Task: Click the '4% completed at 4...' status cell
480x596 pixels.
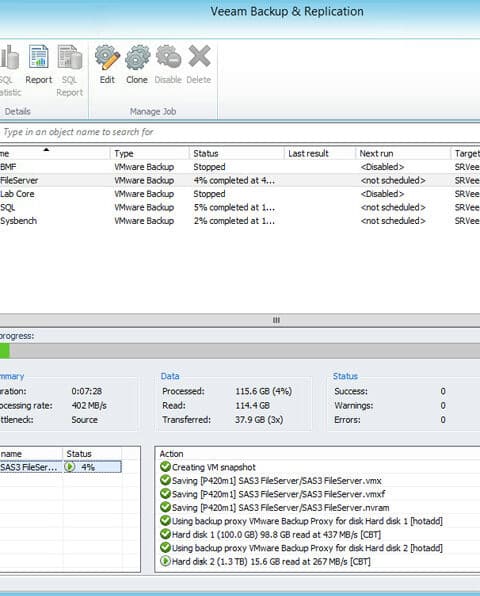Action: [234, 180]
